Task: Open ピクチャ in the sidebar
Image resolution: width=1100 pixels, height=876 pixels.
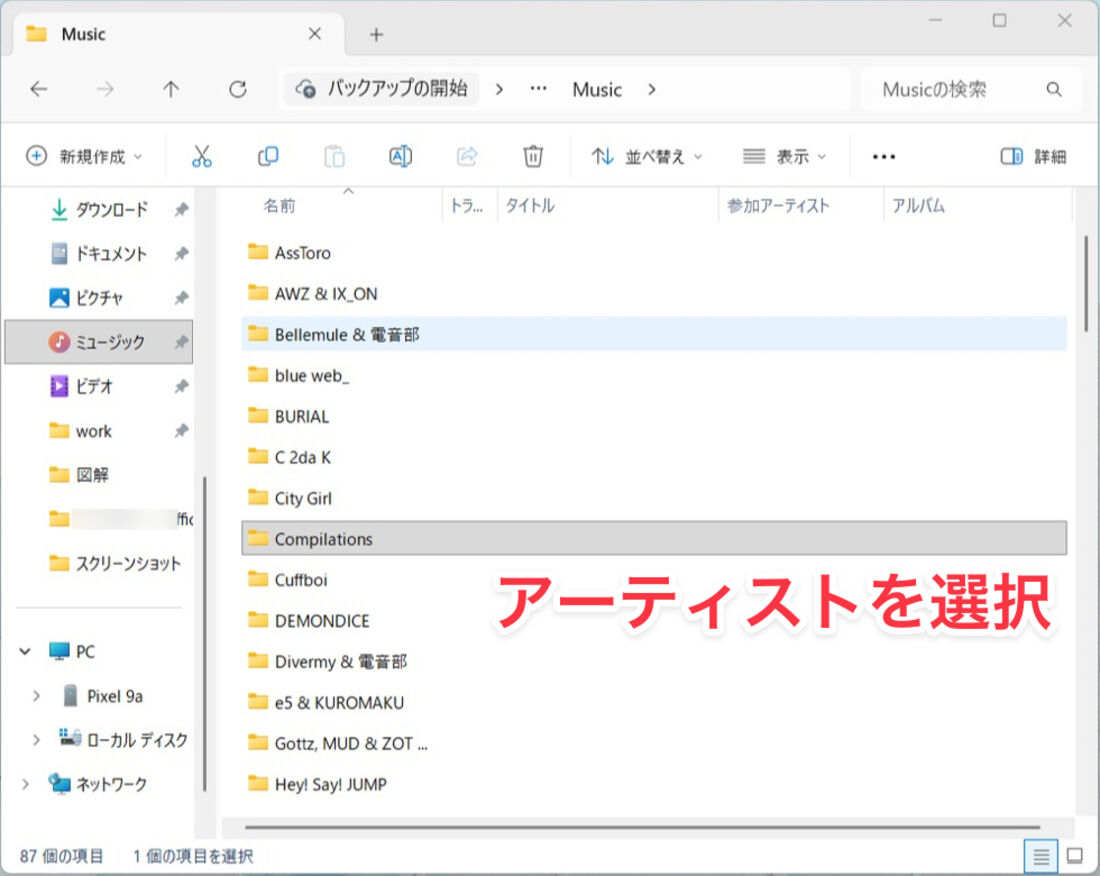Action: [98, 298]
